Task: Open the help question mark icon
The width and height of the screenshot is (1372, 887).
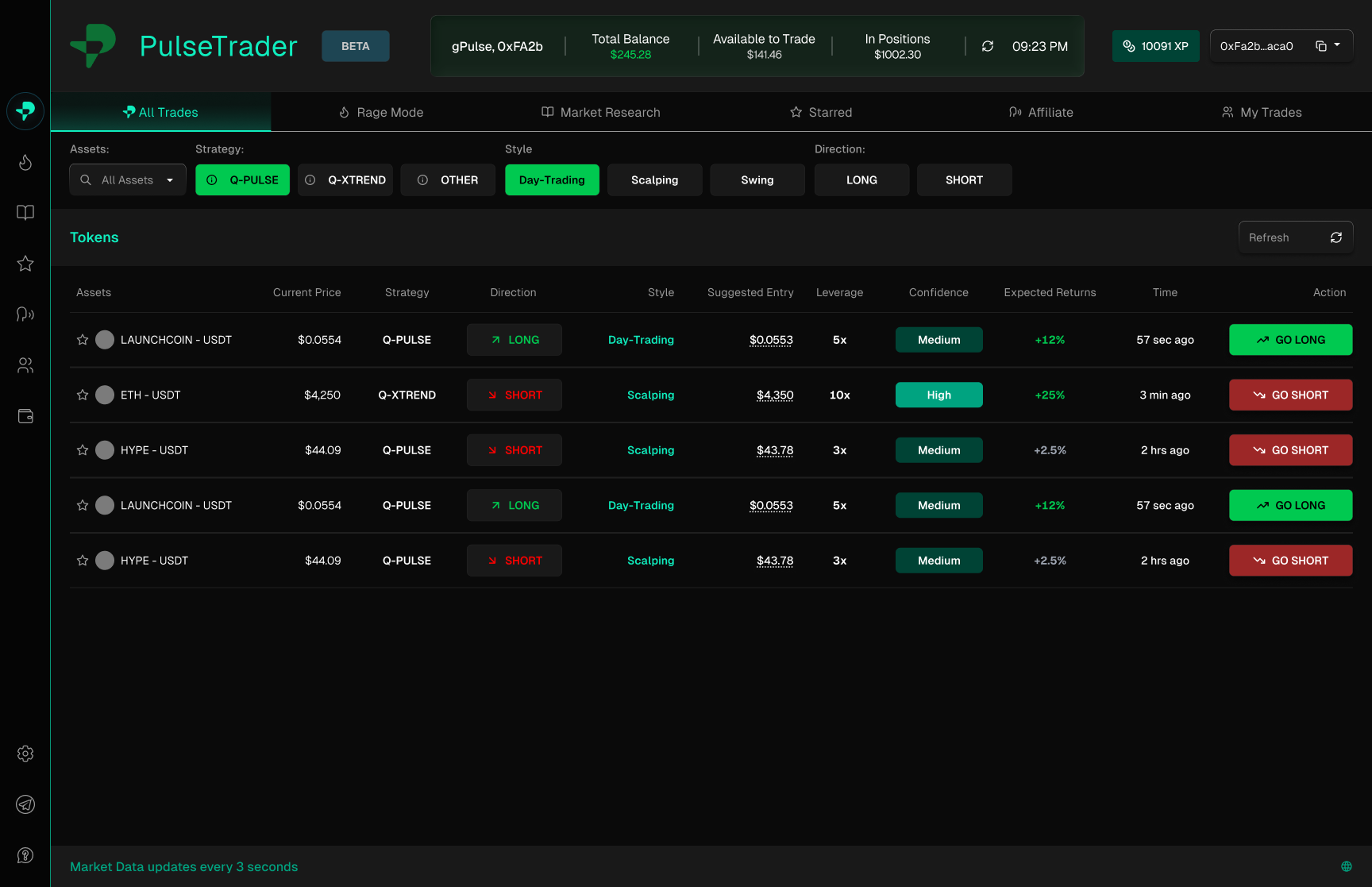Action: coord(25,855)
